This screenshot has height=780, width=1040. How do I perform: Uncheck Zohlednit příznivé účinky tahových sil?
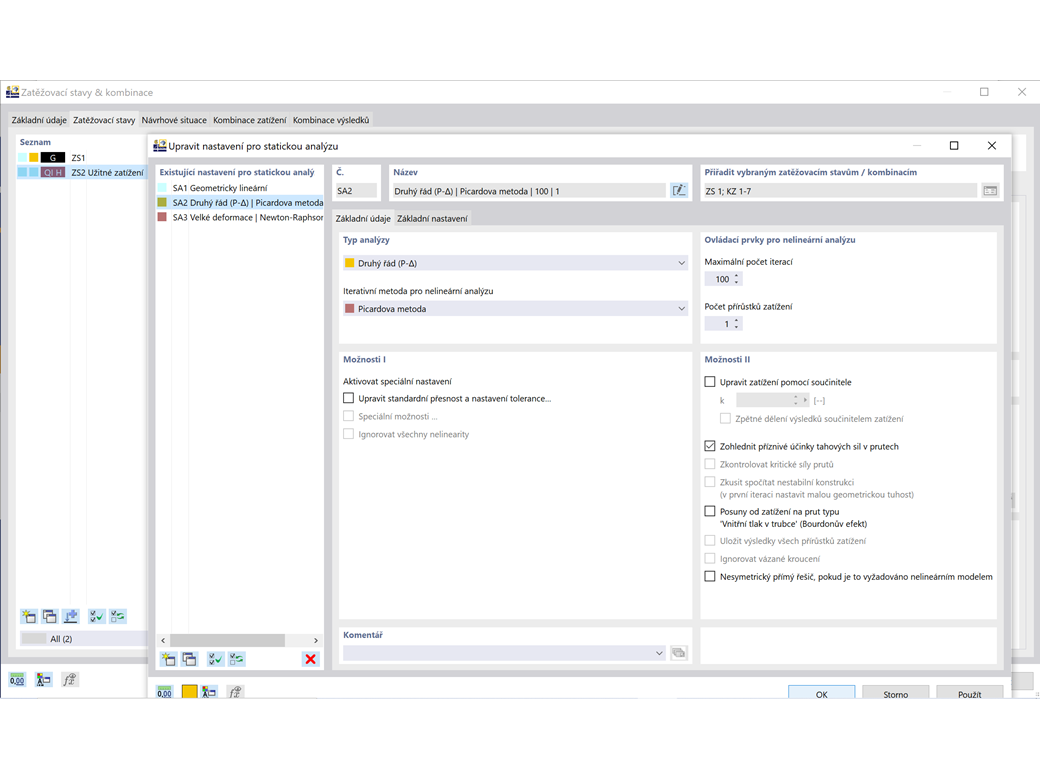(710, 444)
